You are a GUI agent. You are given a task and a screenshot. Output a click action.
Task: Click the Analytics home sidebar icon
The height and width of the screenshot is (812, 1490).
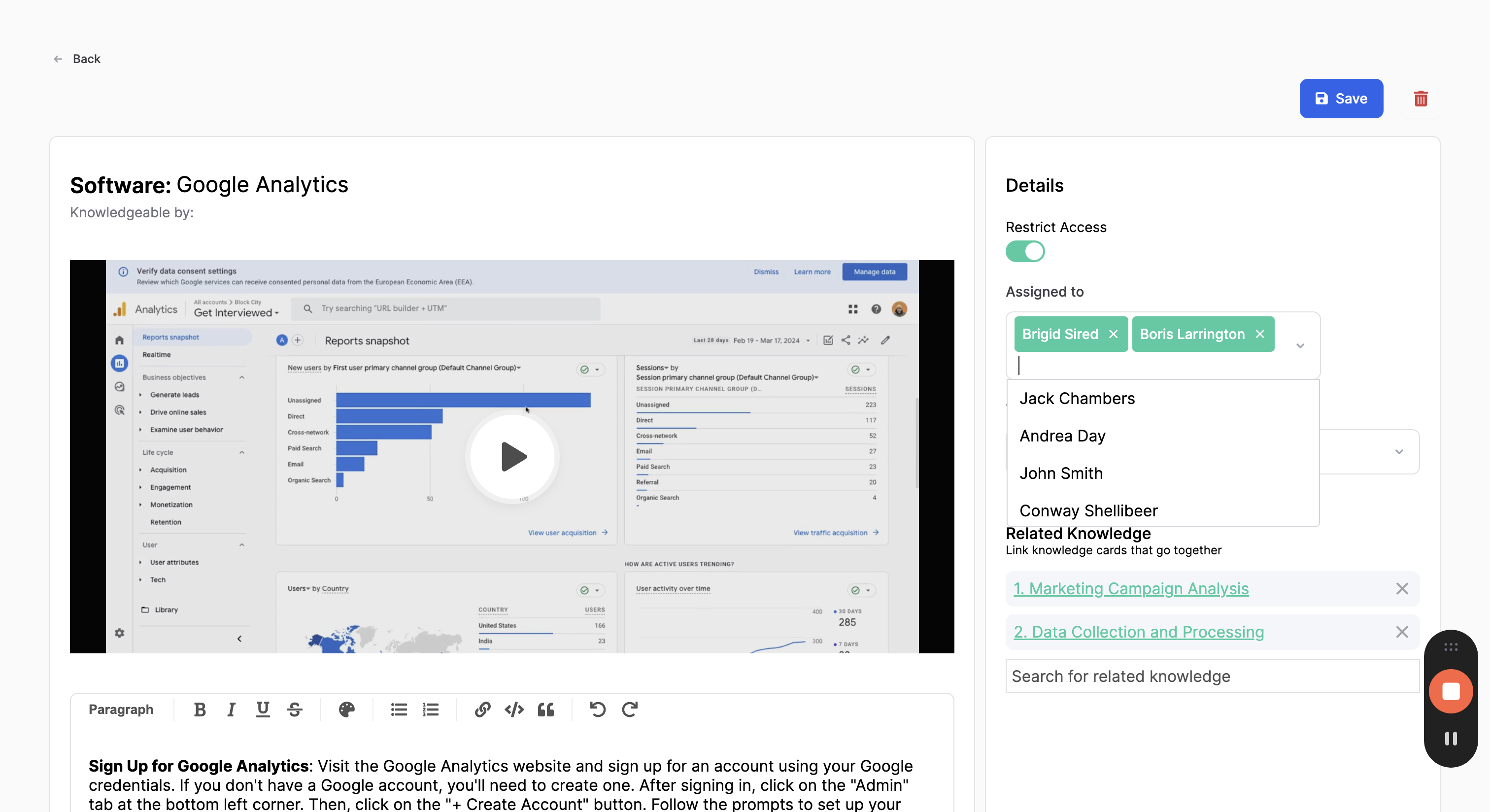[119, 340]
